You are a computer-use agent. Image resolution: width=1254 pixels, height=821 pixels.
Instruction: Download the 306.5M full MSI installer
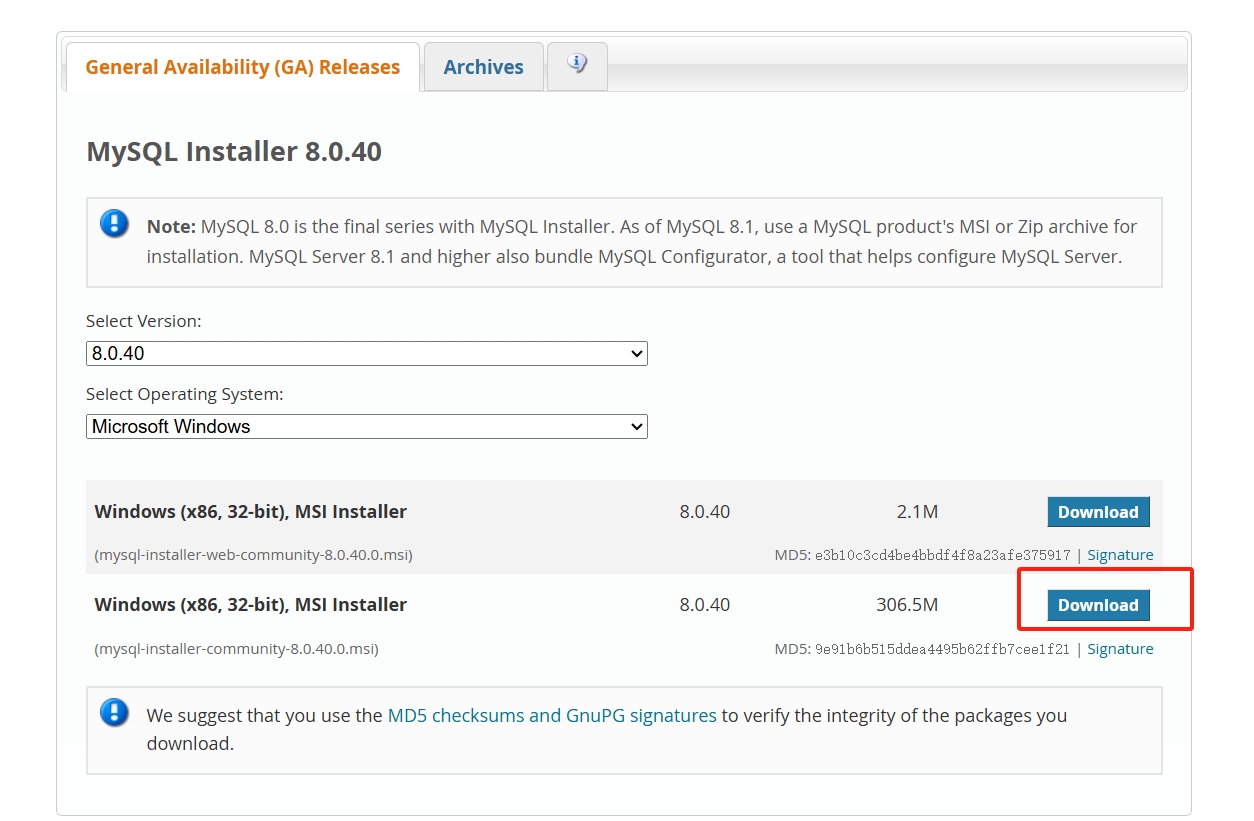click(1098, 605)
